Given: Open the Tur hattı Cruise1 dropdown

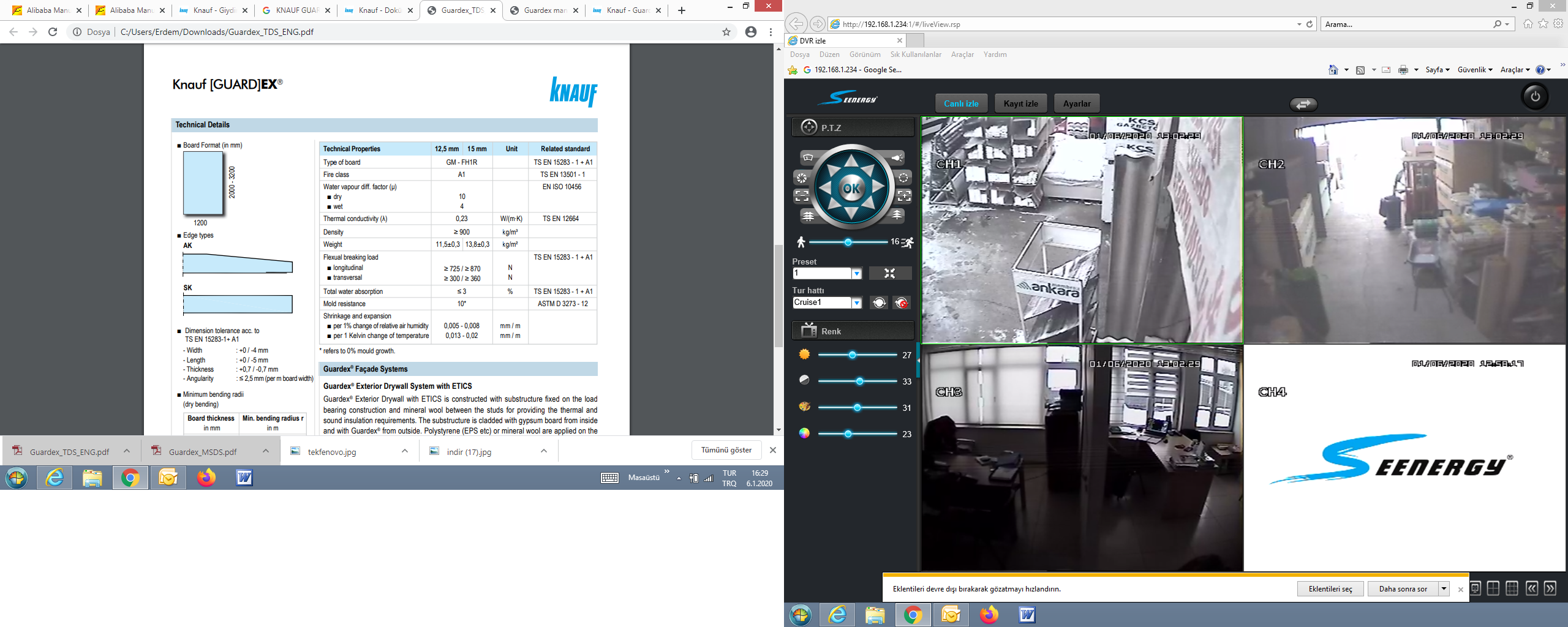Looking at the screenshot, I should pos(857,303).
